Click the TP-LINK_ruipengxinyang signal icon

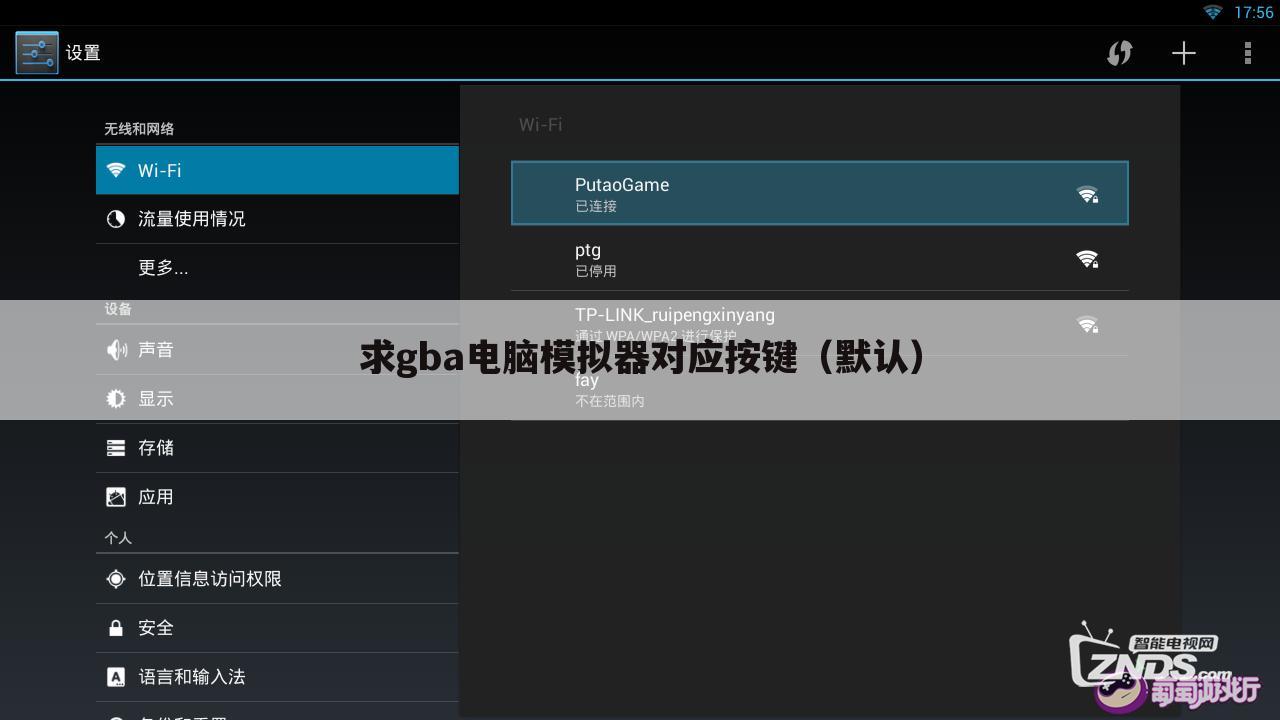(x=1087, y=324)
